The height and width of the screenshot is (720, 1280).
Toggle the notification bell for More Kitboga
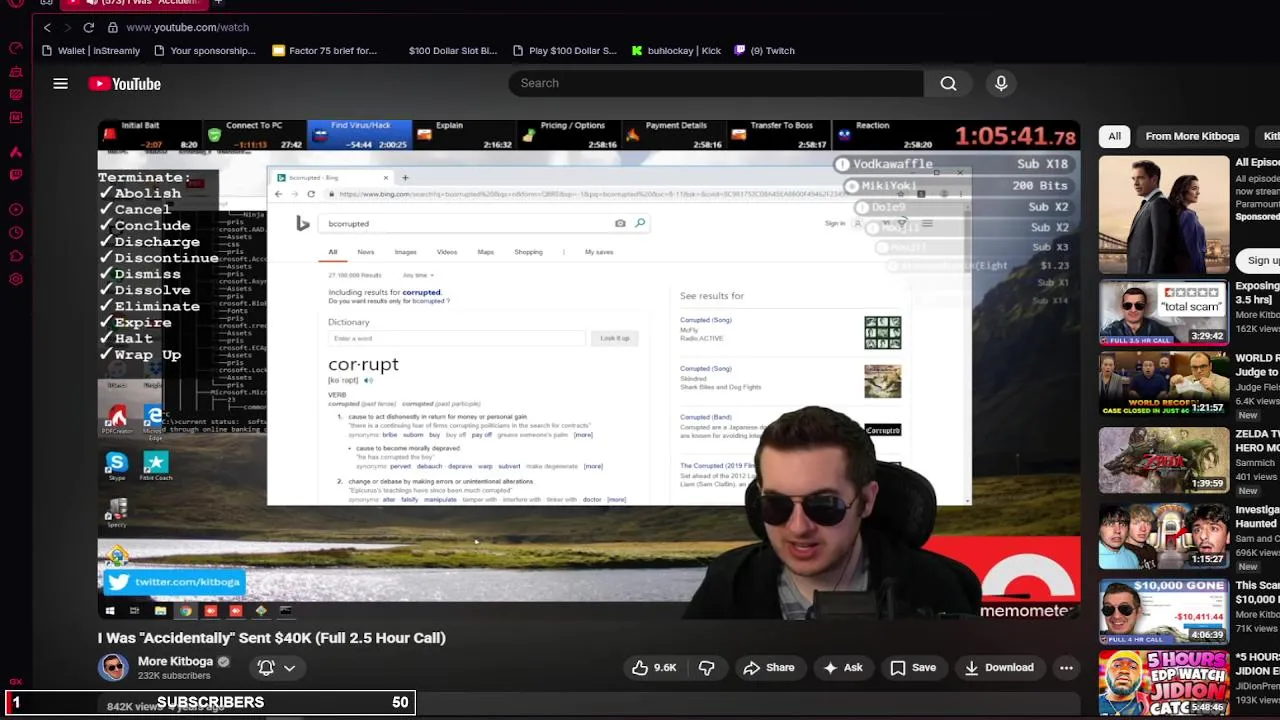pos(266,667)
